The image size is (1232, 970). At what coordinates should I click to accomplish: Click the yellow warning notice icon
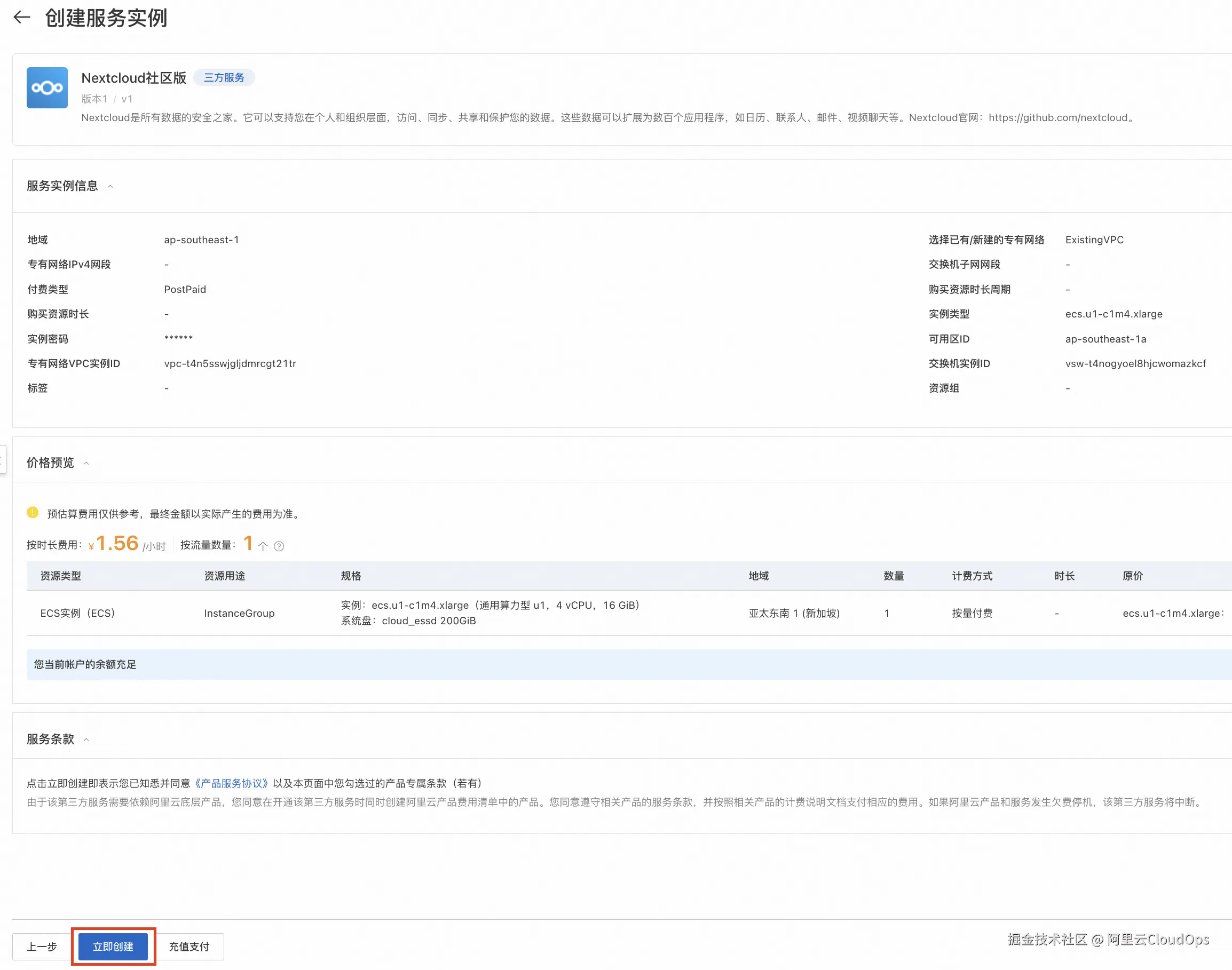tap(33, 513)
